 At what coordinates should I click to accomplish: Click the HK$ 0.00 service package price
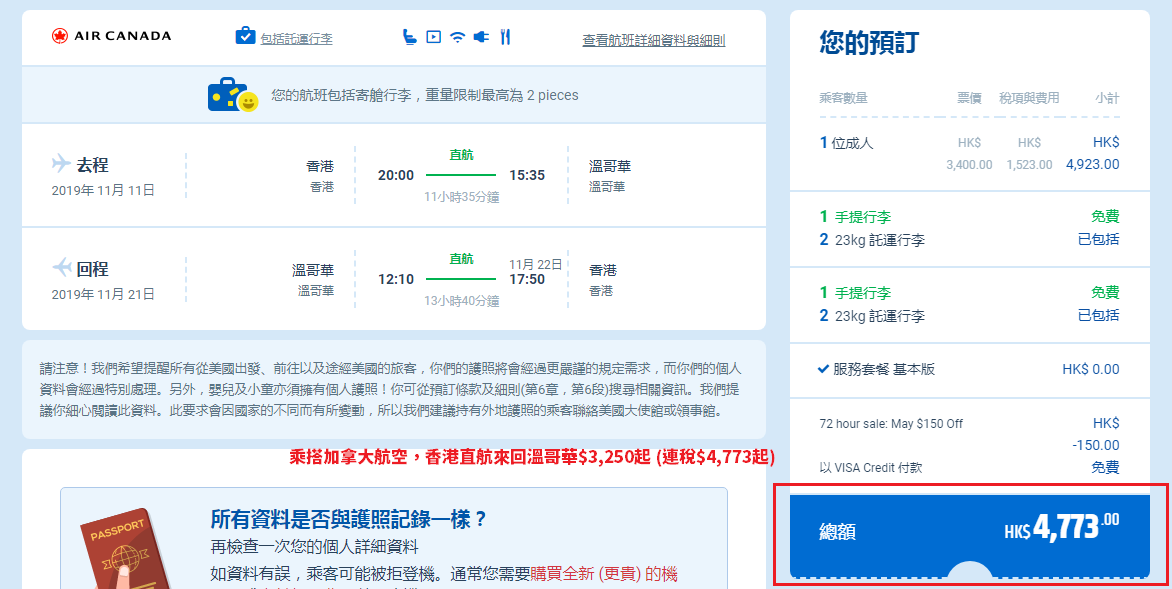(x=1091, y=369)
